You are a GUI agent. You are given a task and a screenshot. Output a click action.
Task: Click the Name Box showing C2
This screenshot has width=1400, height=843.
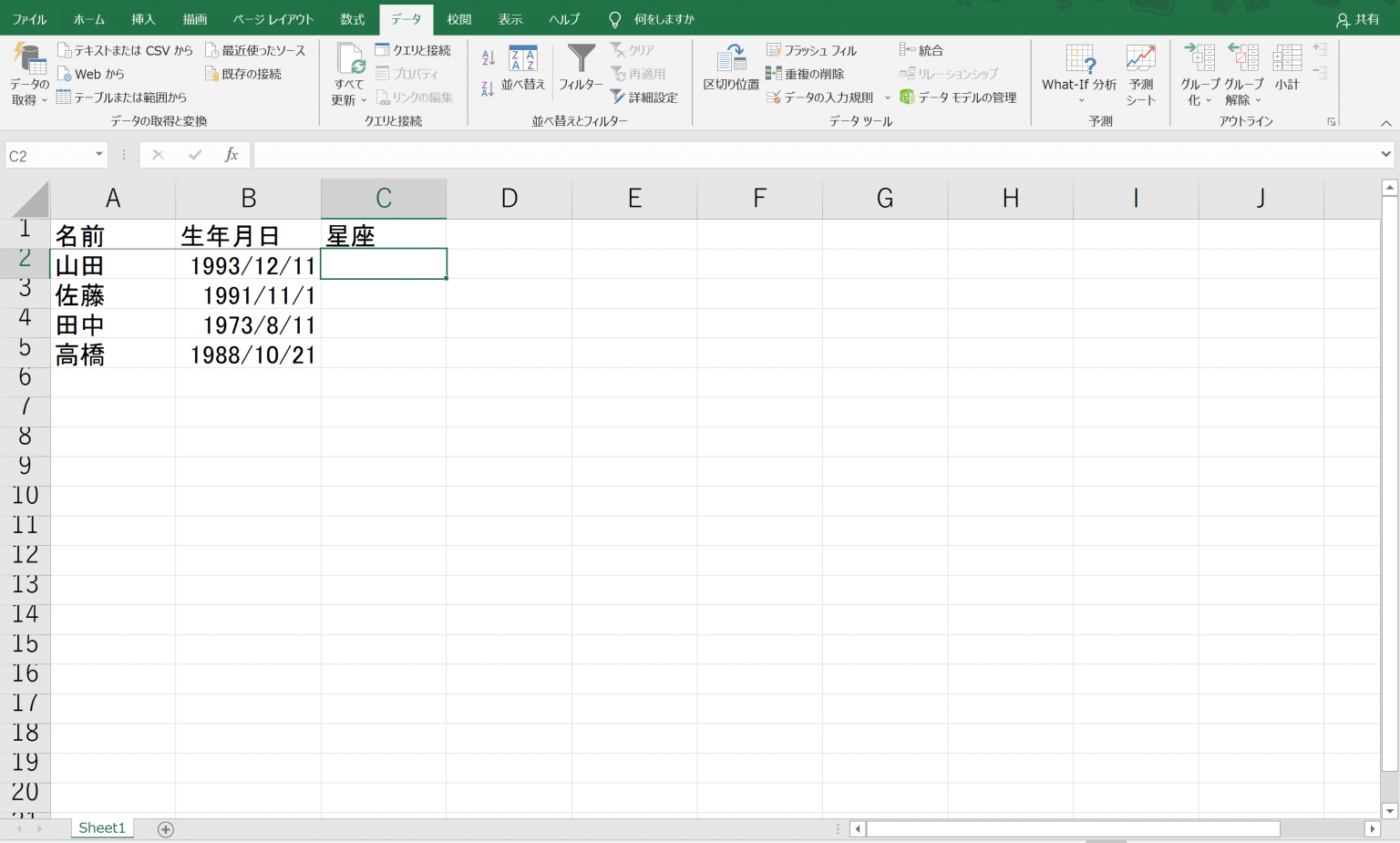[50, 156]
